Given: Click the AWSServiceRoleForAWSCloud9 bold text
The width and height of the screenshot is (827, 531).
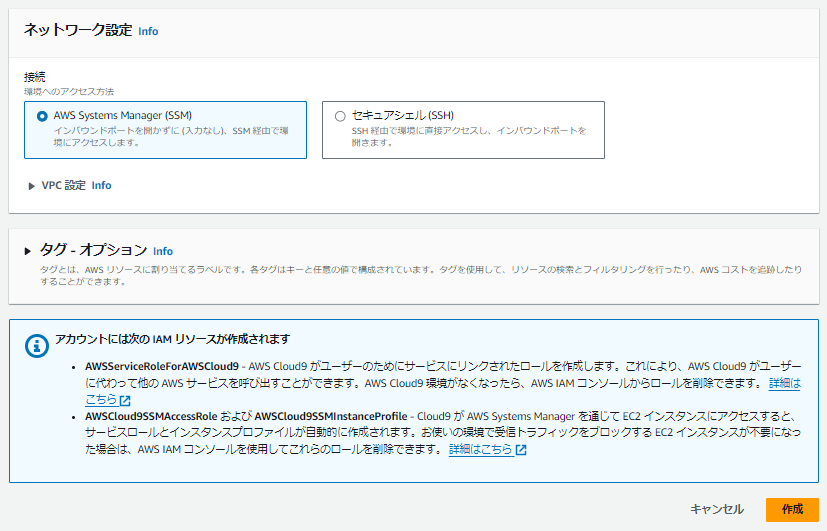Looking at the screenshot, I should pyautogui.click(x=162, y=366).
